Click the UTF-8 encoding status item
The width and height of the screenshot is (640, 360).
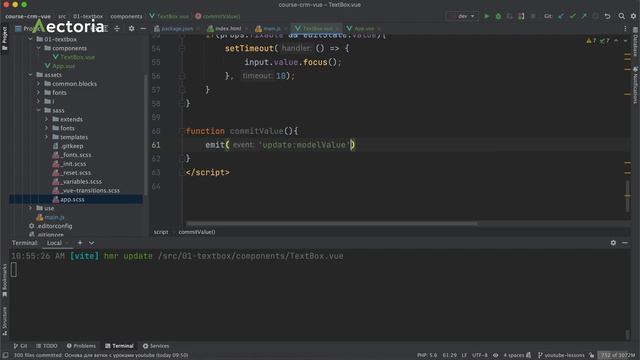[480, 356]
